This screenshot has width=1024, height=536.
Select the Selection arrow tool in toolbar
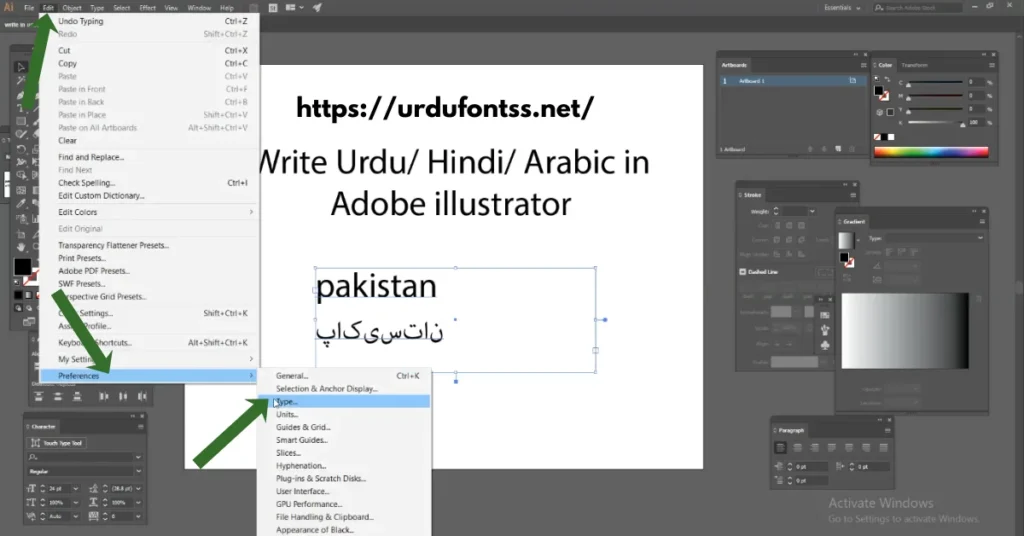point(20,67)
